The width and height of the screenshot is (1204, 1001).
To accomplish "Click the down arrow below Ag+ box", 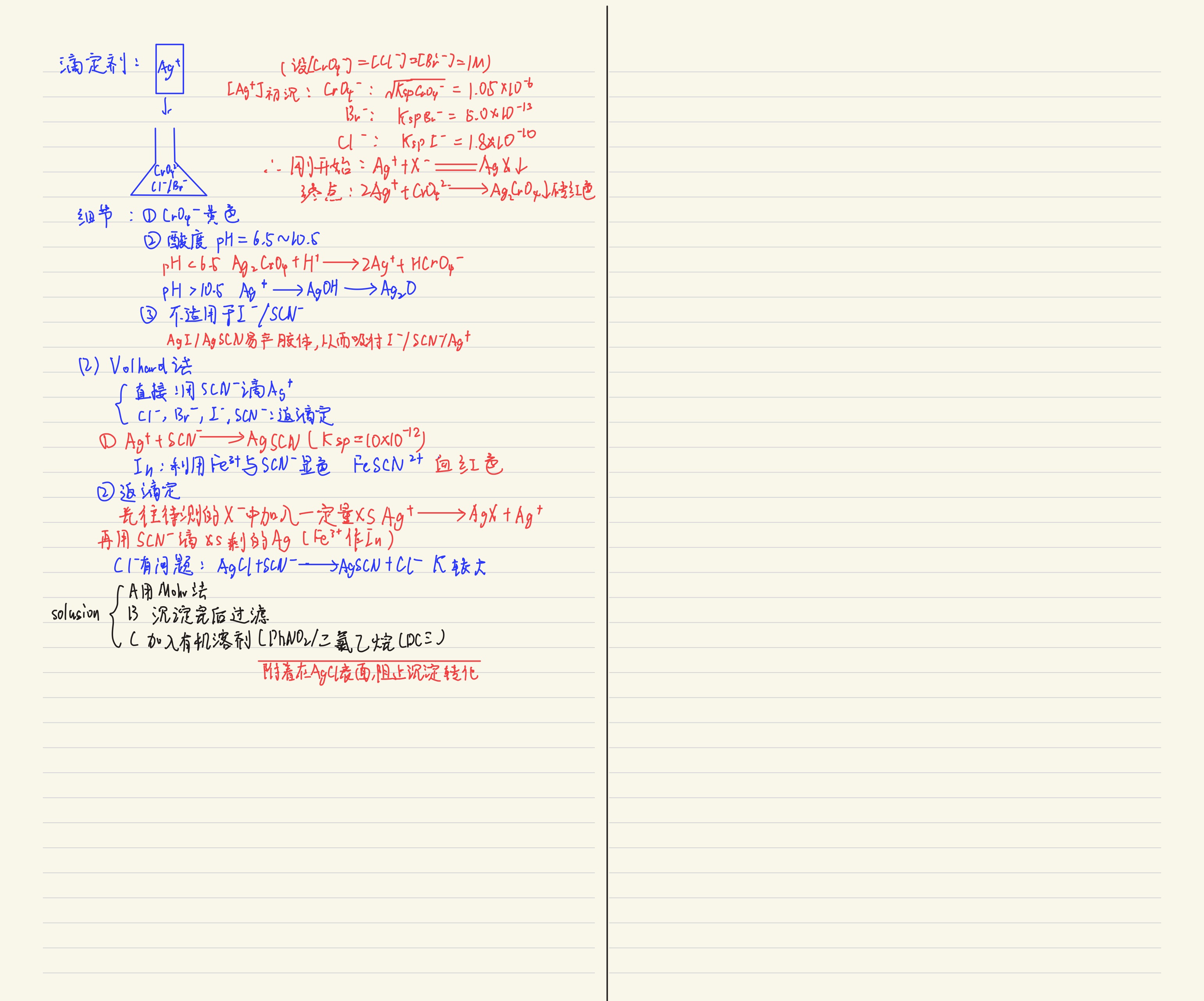I will [x=166, y=106].
